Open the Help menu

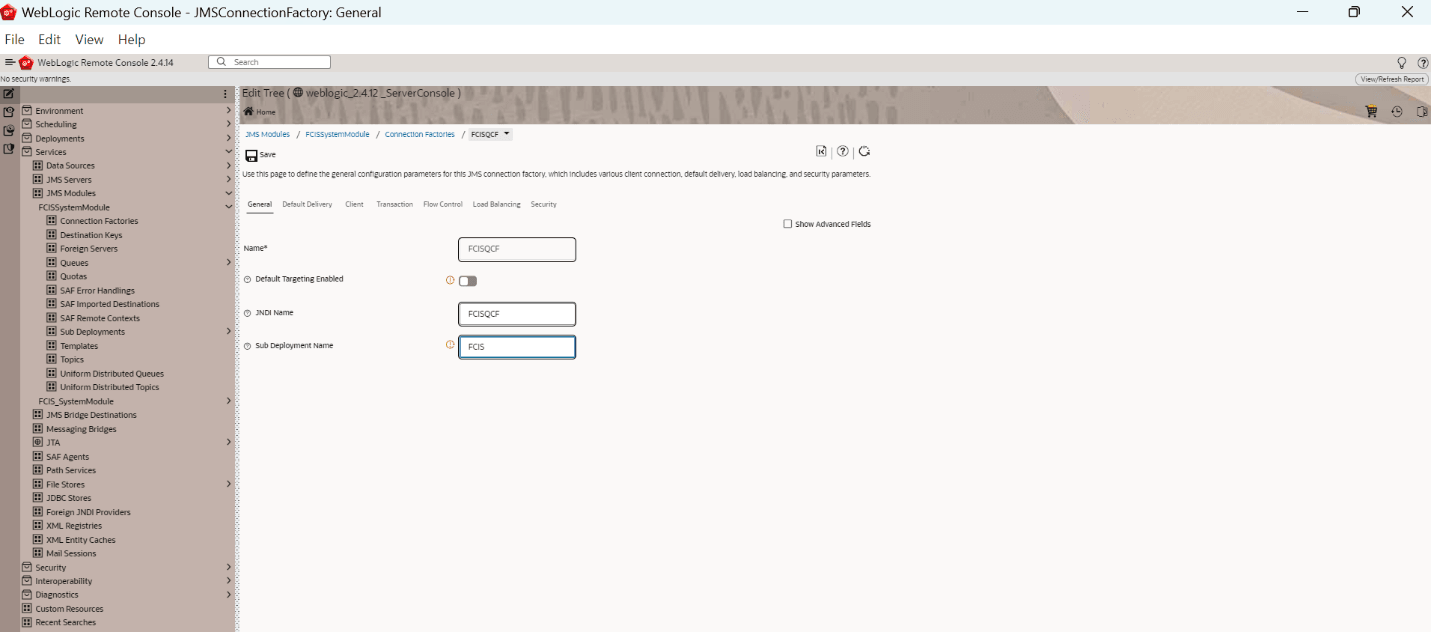(131, 39)
